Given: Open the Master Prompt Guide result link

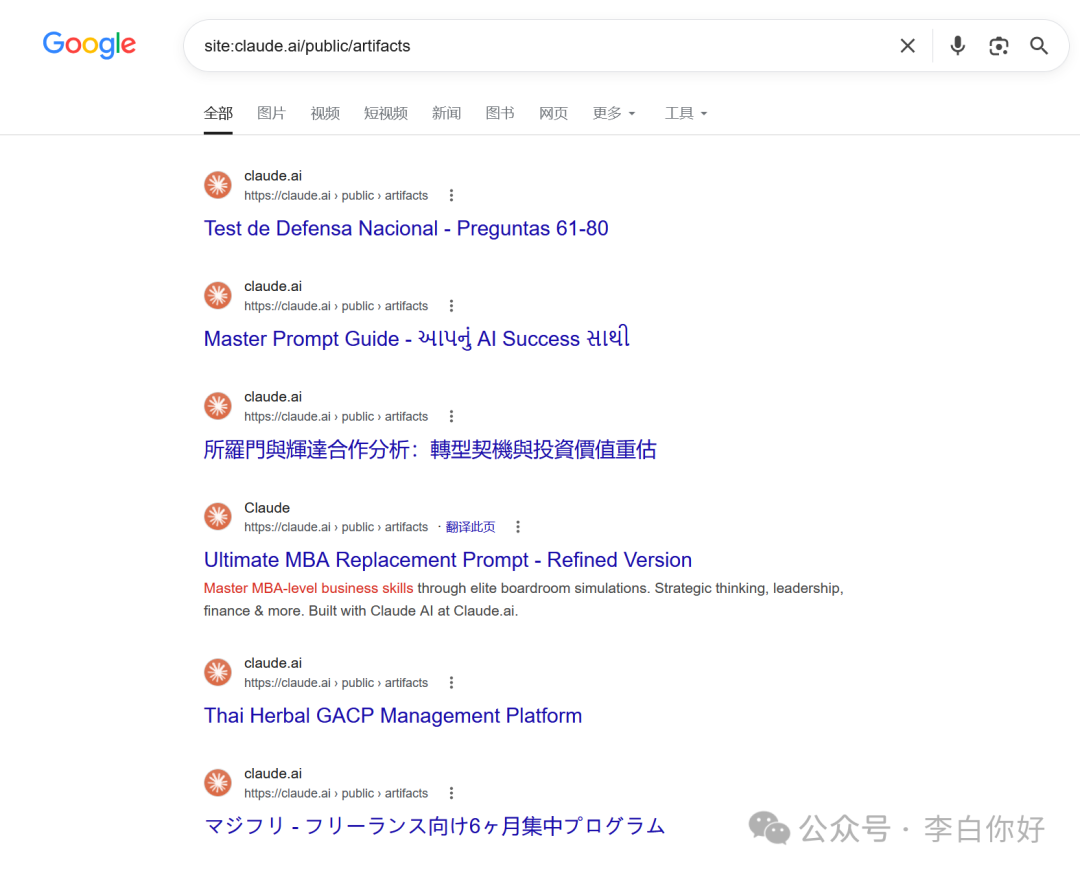Looking at the screenshot, I should point(417,338).
